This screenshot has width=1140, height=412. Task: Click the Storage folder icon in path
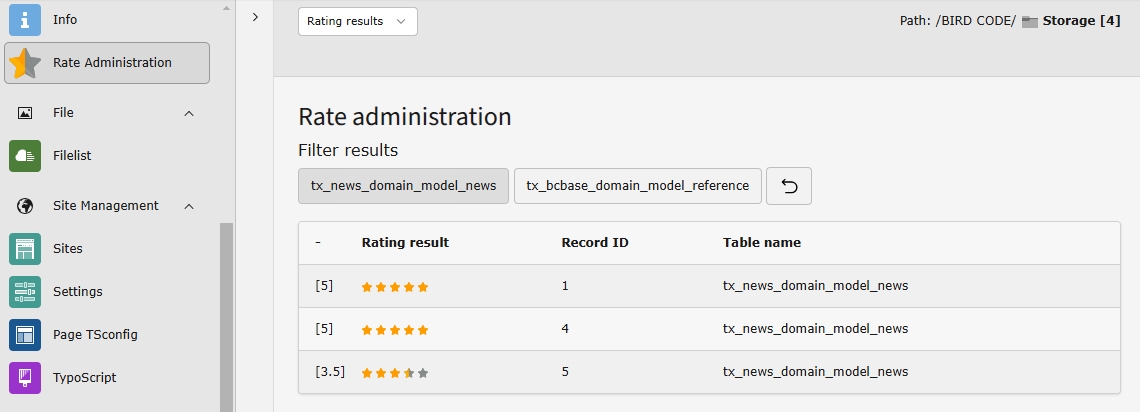[x=1029, y=21]
